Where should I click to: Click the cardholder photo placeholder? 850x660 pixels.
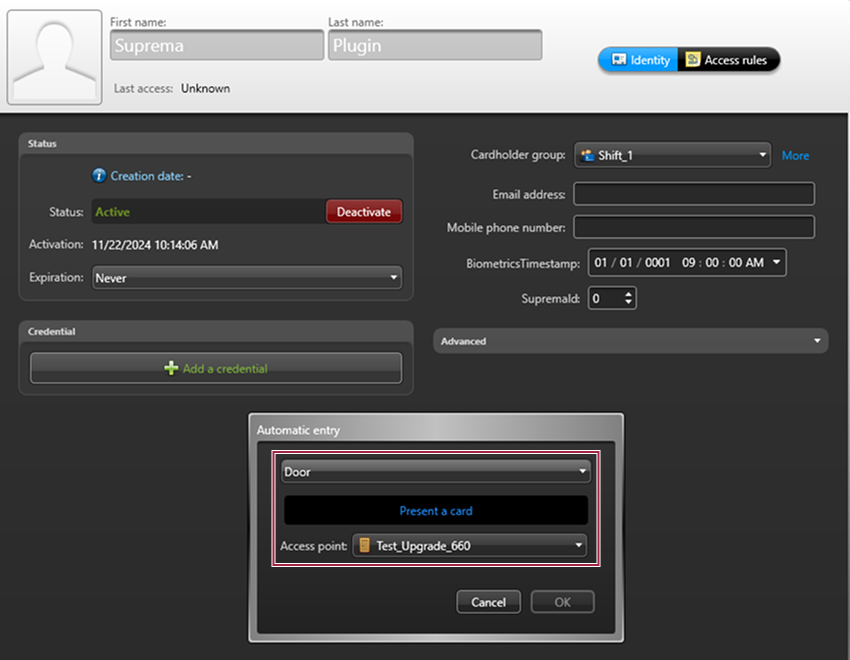coord(54,58)
